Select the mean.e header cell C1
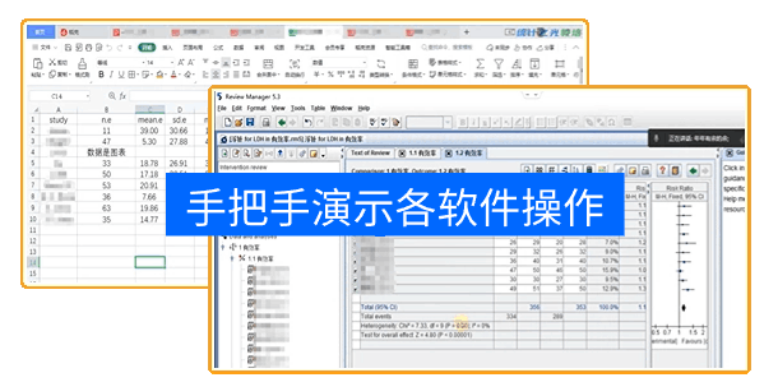Viewport: 773px width, 386px height. tap(150, 120)
